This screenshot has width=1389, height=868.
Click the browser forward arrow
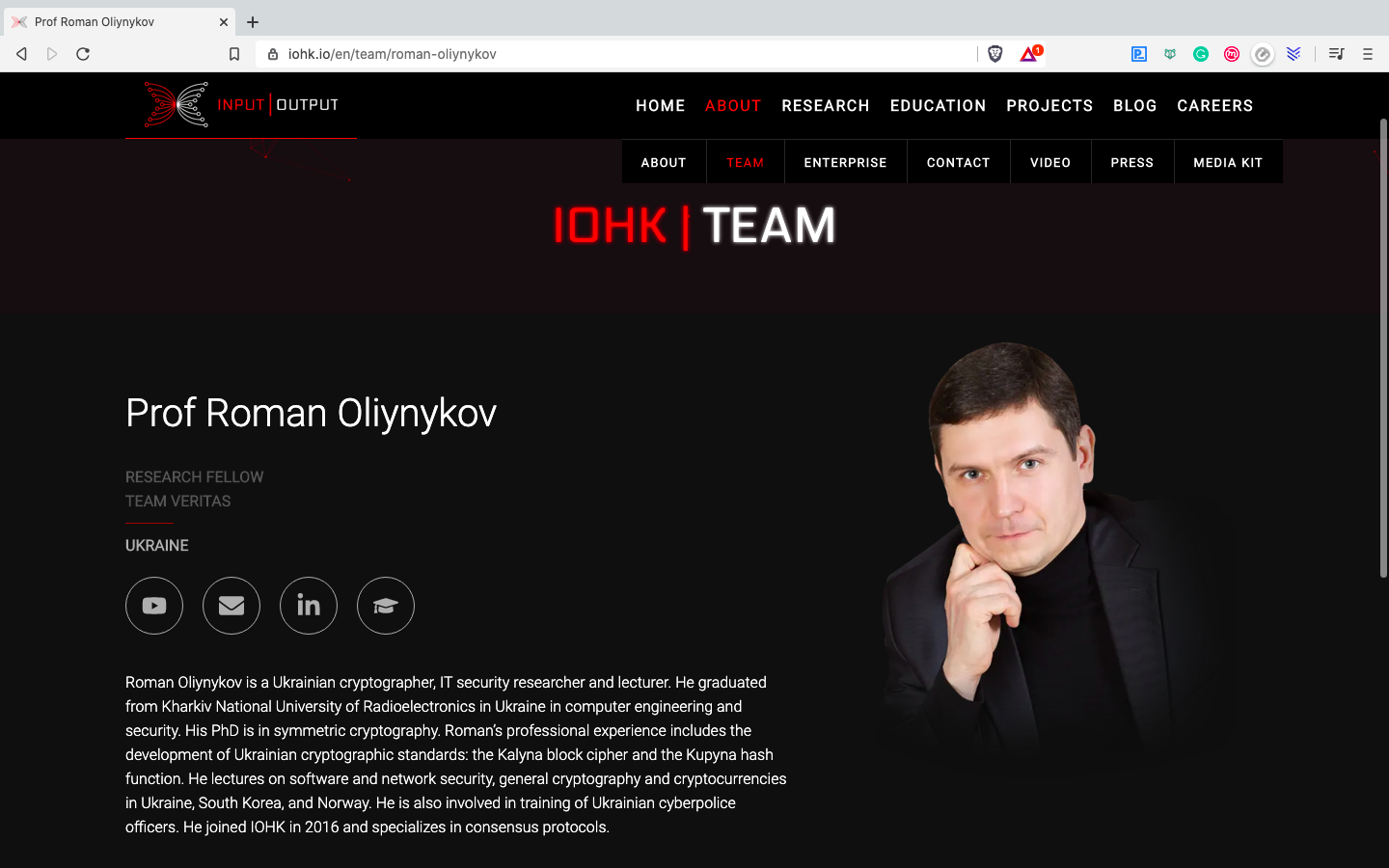tap(52, 54)
